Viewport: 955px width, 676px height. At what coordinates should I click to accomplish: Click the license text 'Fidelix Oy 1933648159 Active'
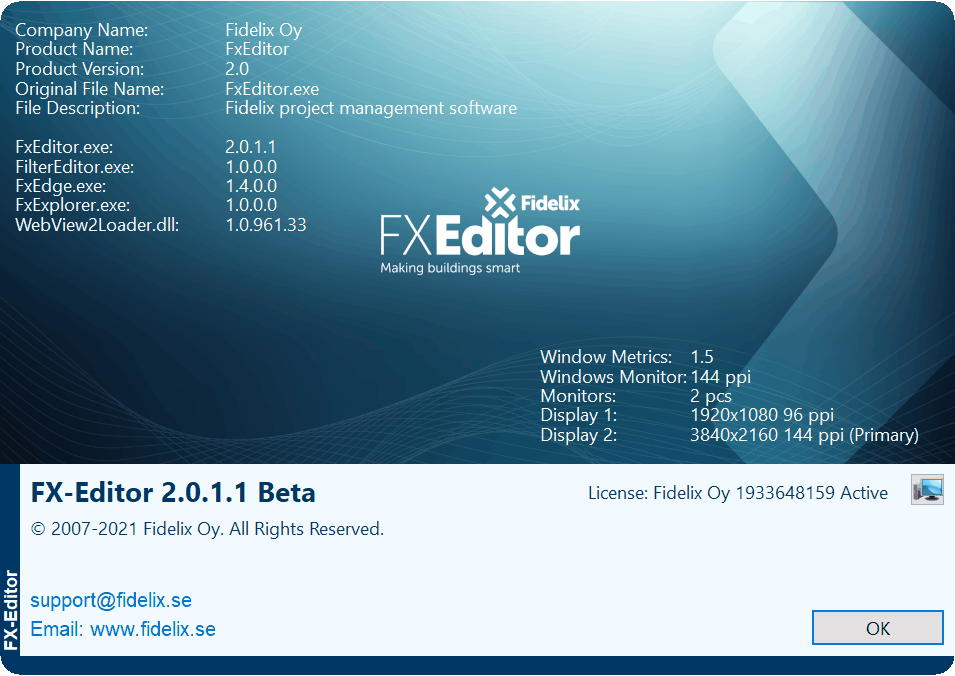click(x=770, y=493)
